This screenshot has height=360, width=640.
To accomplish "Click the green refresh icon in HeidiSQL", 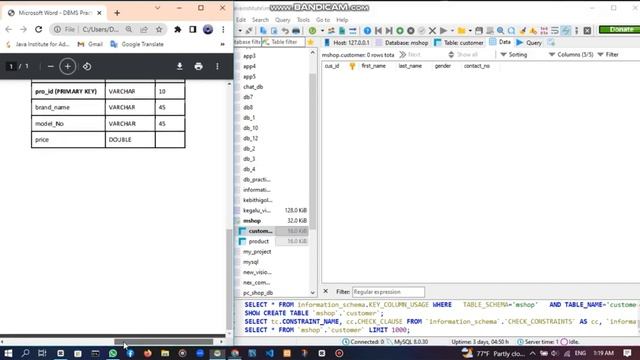I will pyautogui.click(x=312, y=31).
